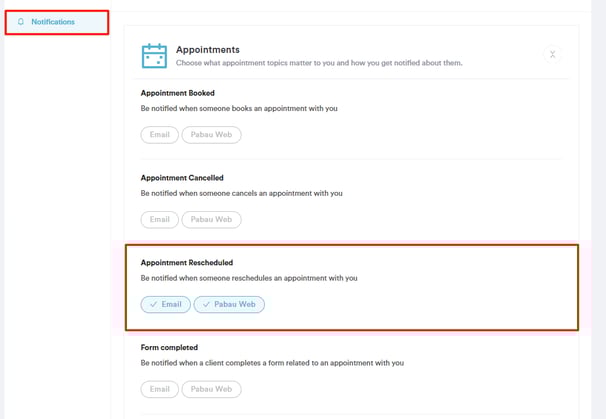Disable Pabau Web for Appointment Rescheduled
Image resolution: width=606 pixels, height=419 pixels.
pos(229,305)
